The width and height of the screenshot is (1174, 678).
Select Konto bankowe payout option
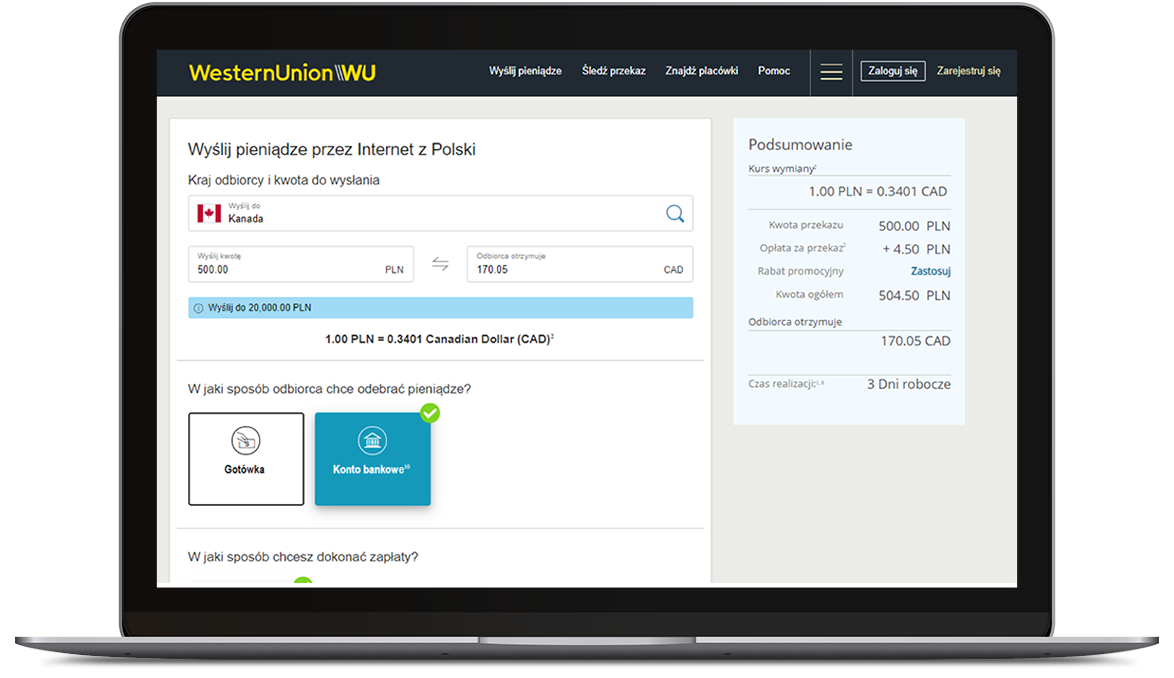click(x=372, y=459)
